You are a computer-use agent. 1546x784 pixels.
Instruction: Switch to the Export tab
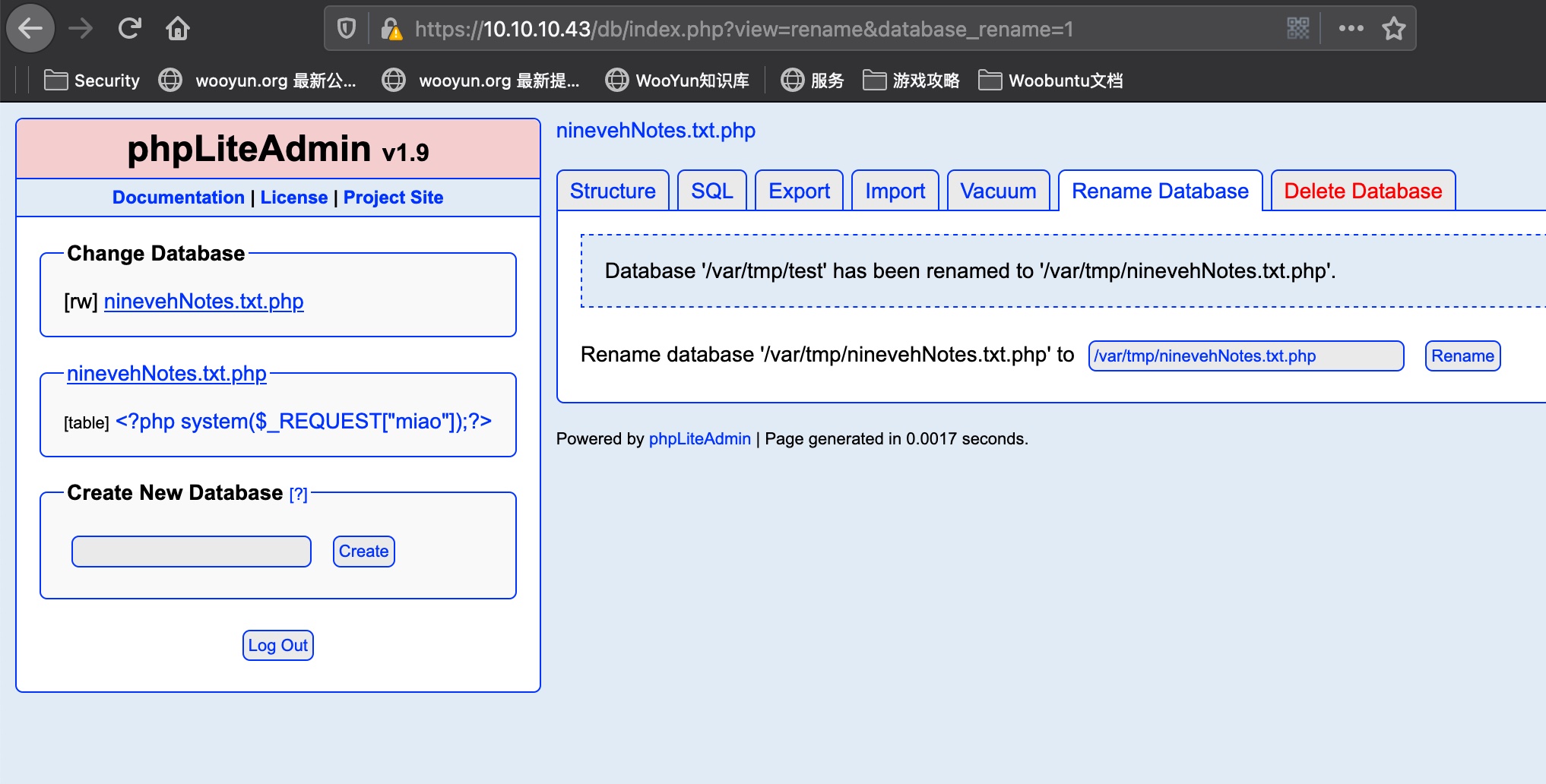pos(799,191)
